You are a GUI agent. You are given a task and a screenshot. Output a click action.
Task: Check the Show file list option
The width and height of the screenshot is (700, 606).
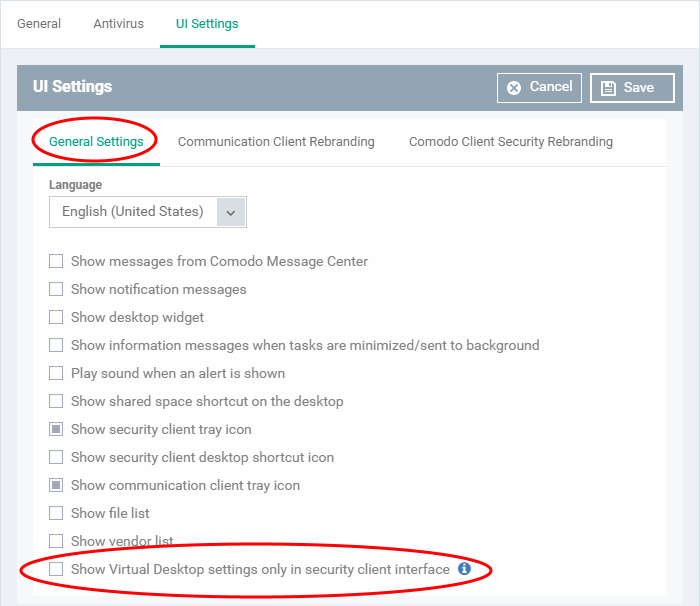pyautogui.click(x=57, y=514)
